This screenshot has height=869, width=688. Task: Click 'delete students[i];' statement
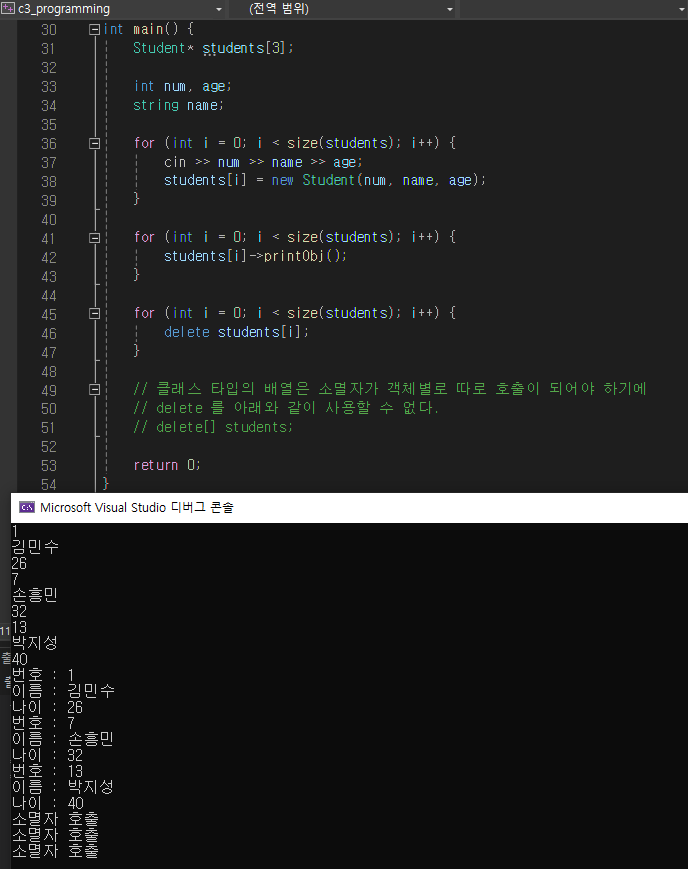236,332
